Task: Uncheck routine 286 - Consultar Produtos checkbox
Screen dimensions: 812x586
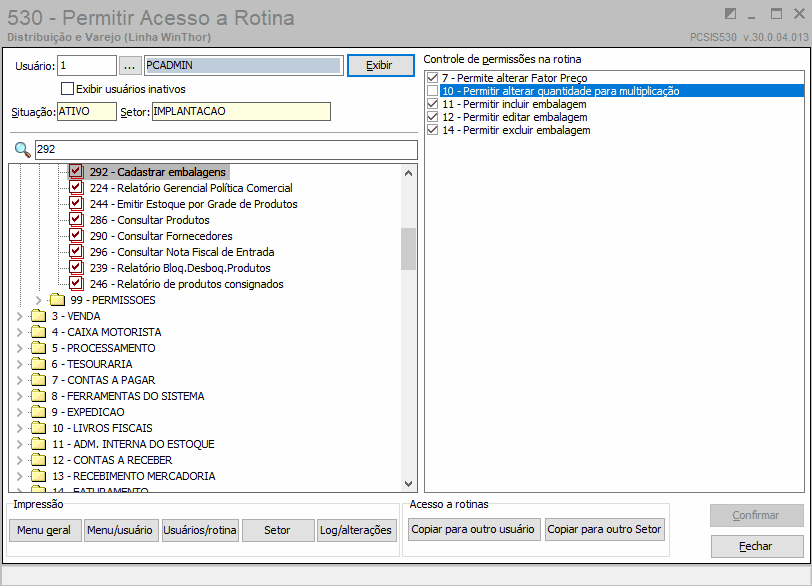Action: coord(76,219)
